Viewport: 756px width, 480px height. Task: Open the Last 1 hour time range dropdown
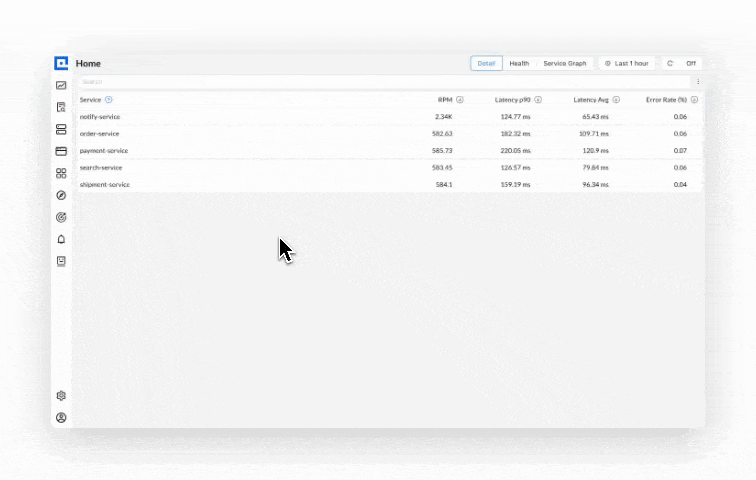pos(627,63)
